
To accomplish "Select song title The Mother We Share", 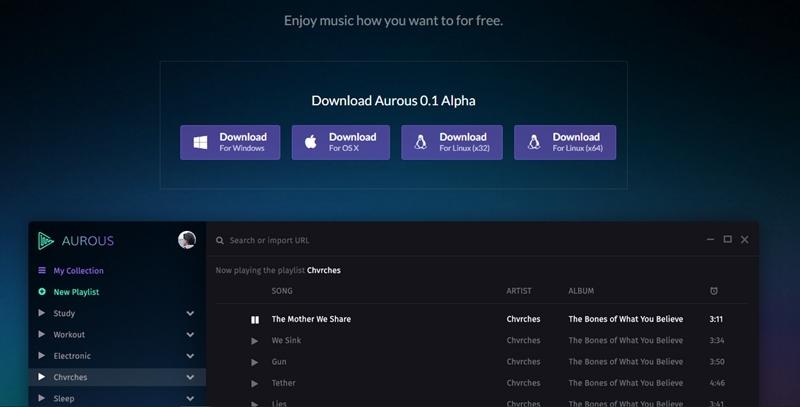I will (311, 319).
